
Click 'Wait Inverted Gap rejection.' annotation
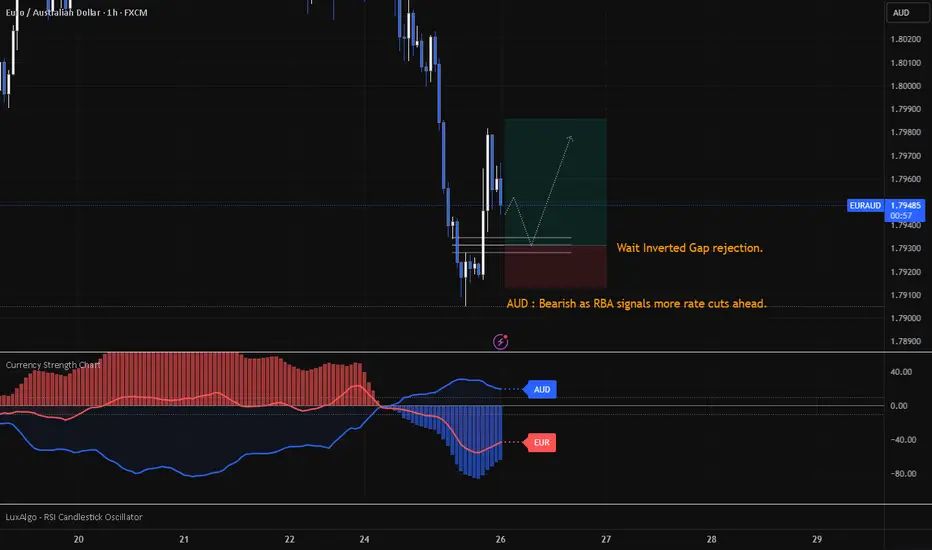(x=689, y=248)
